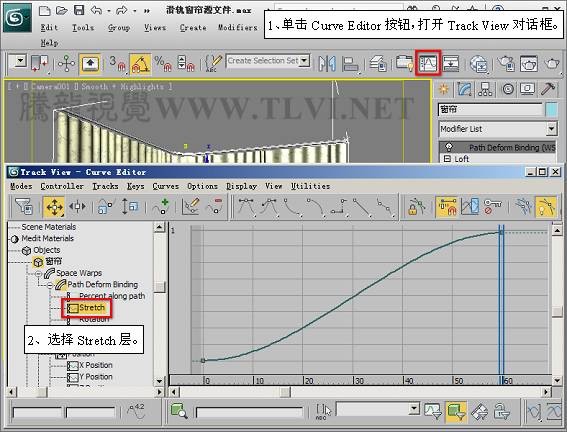Select the Scale Keys tool
Viewport: 567px width, 432px height.
point(105,206)
